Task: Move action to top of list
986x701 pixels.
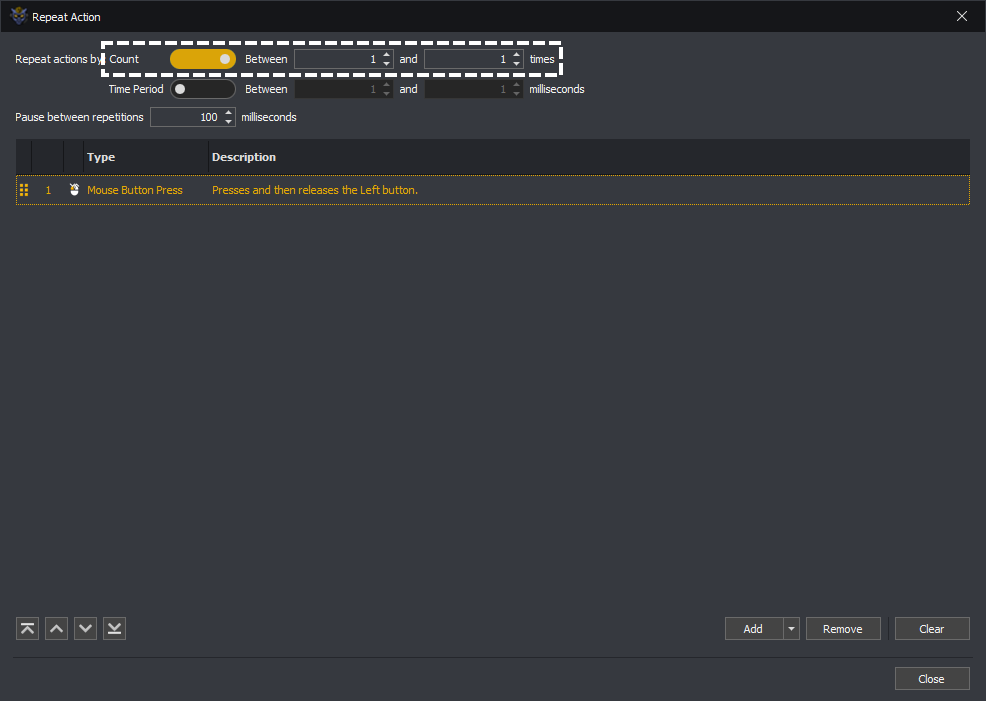Action: tap(27, 628)
